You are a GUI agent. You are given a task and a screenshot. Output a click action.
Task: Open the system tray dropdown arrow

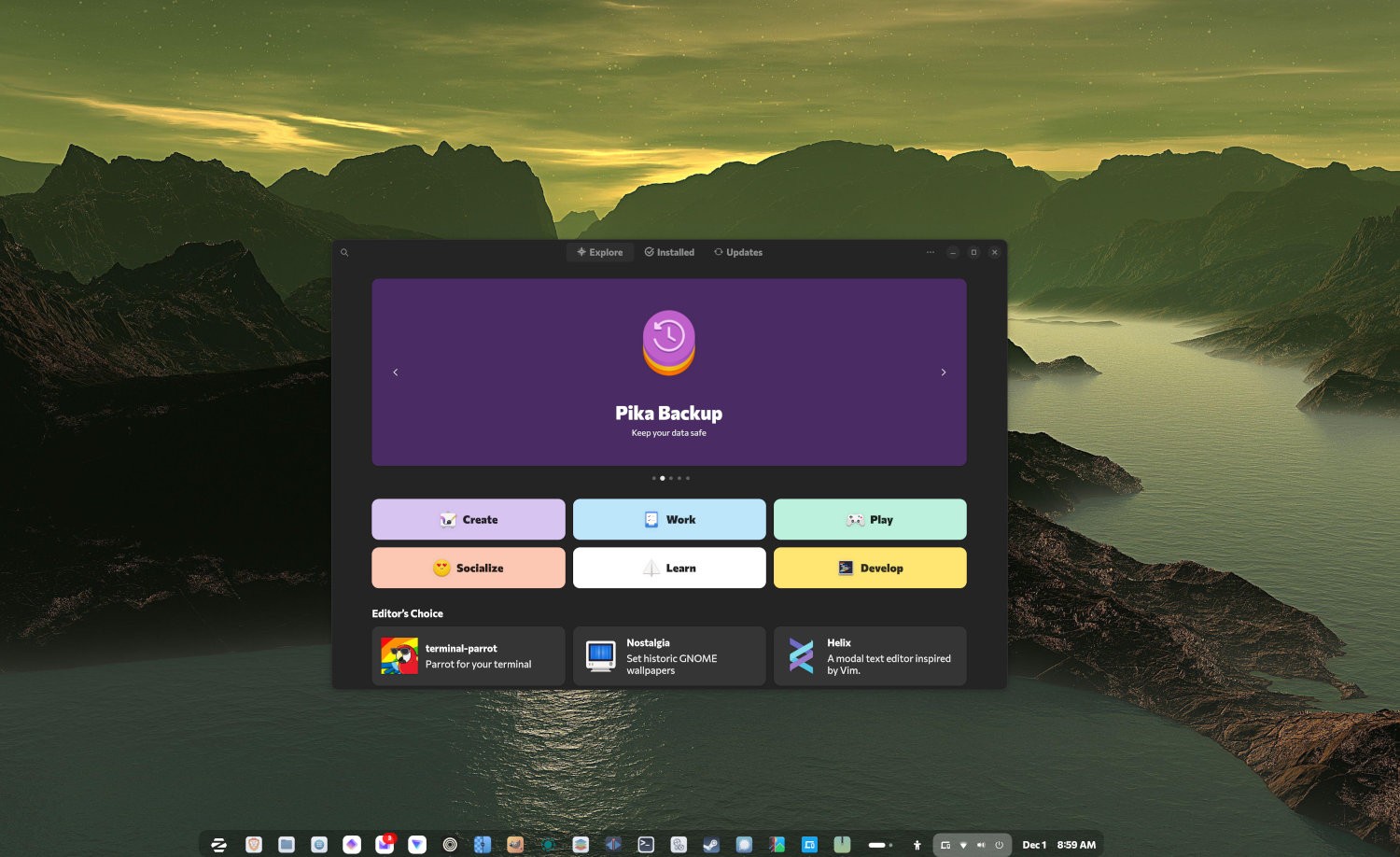(x=963, y=845)
